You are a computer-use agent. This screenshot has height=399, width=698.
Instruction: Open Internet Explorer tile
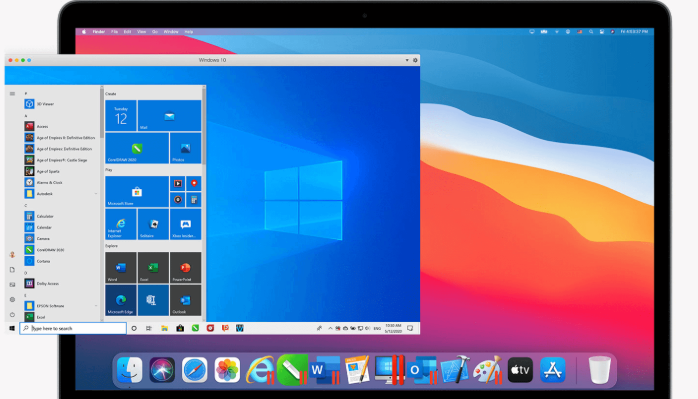121,224
